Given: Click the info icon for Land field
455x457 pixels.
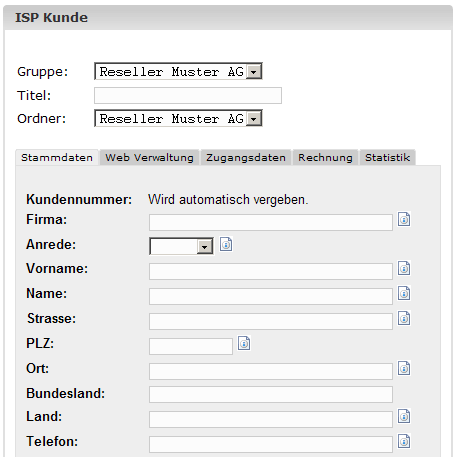Looking at the screenshot, I should [x=404, y=416].
